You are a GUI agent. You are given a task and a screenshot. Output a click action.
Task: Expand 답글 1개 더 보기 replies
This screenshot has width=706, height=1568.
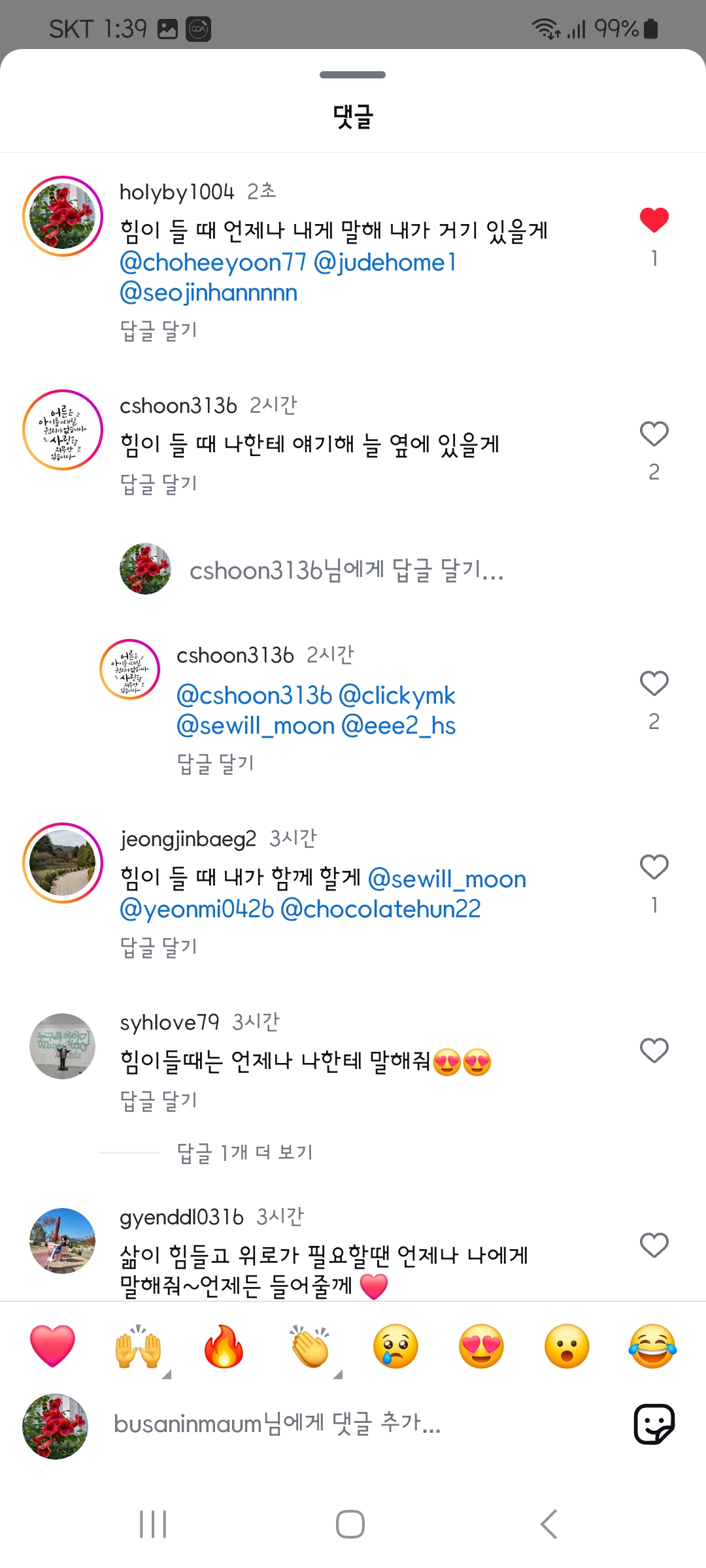tap(245, 1152)
